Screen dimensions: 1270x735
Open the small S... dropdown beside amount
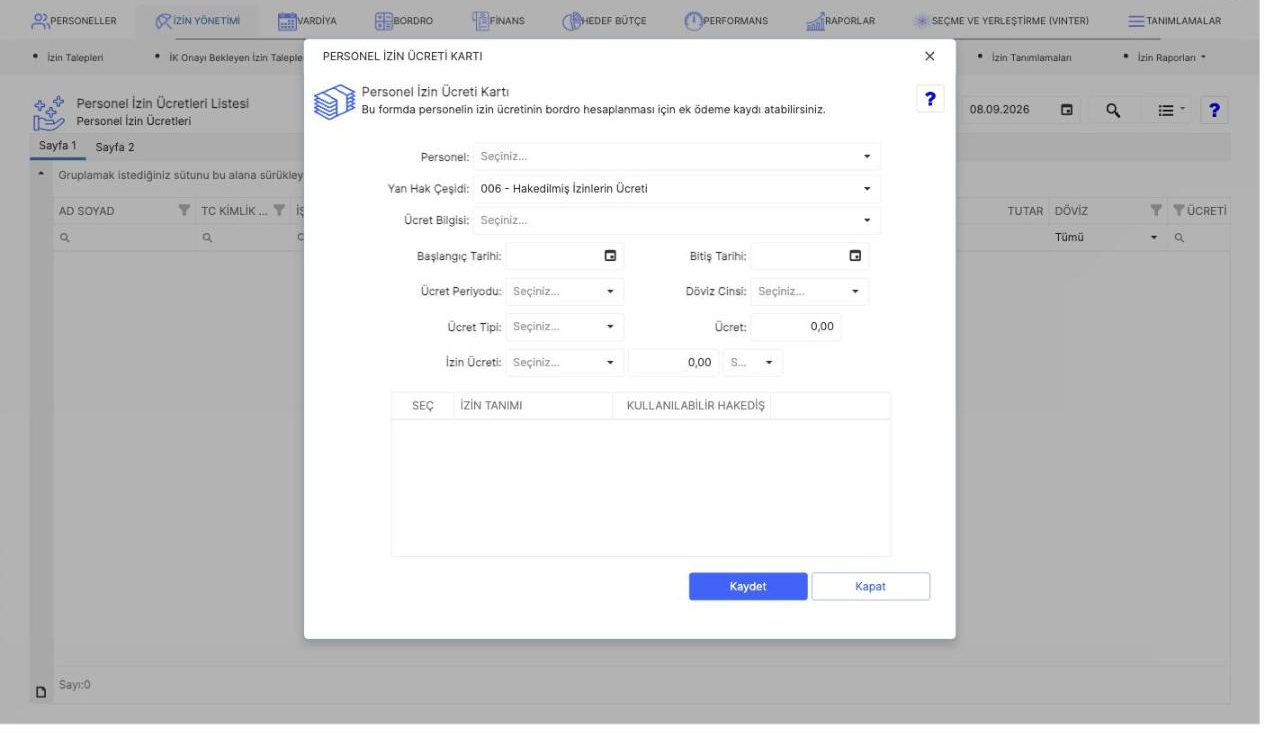tap(768, 363)
